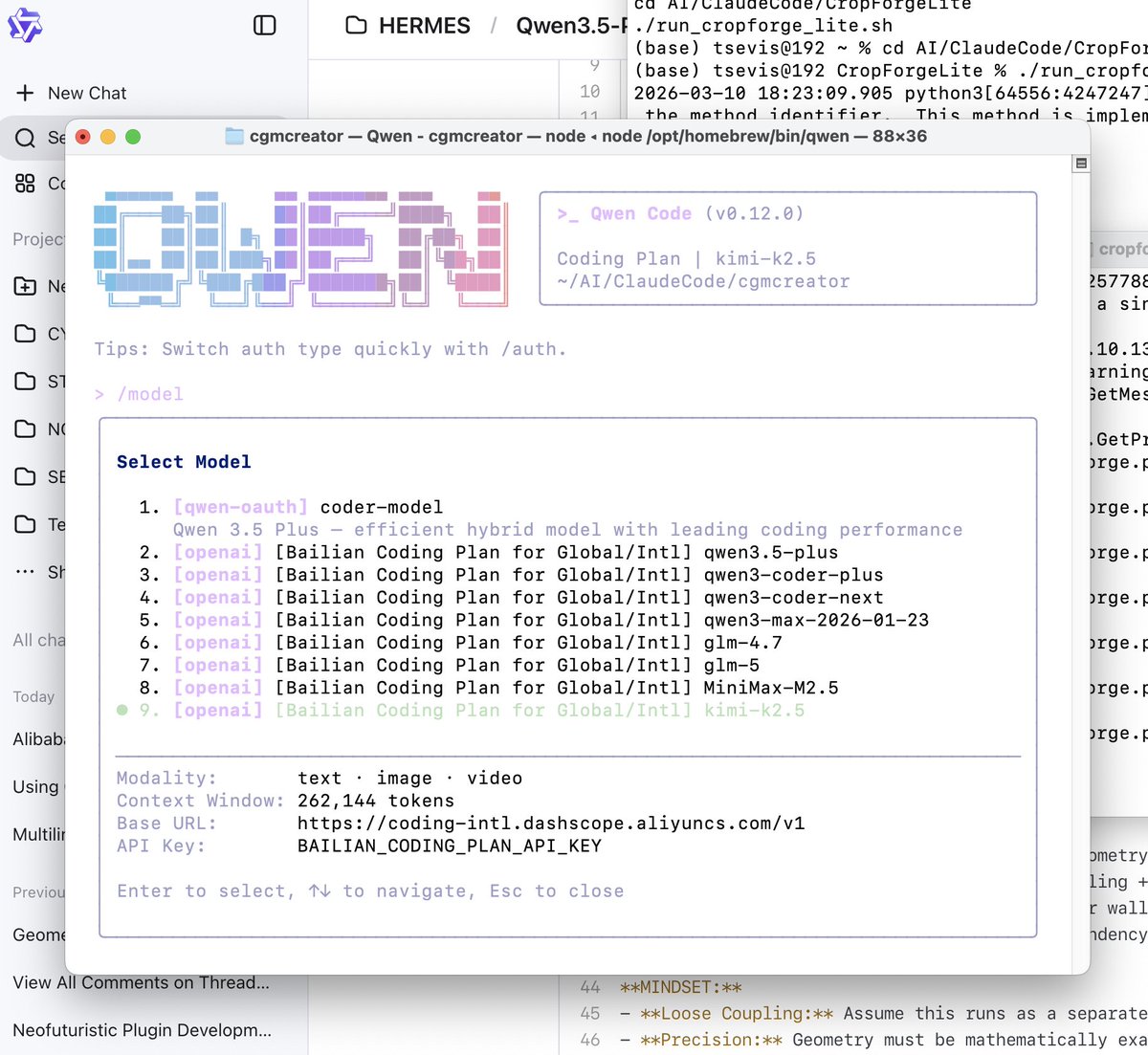Screen dimensions: 1148x1055
Task: Click the run_cropforge_lite.sh line in background terminal
Action: pyautogui.click(x=763, y=26)
